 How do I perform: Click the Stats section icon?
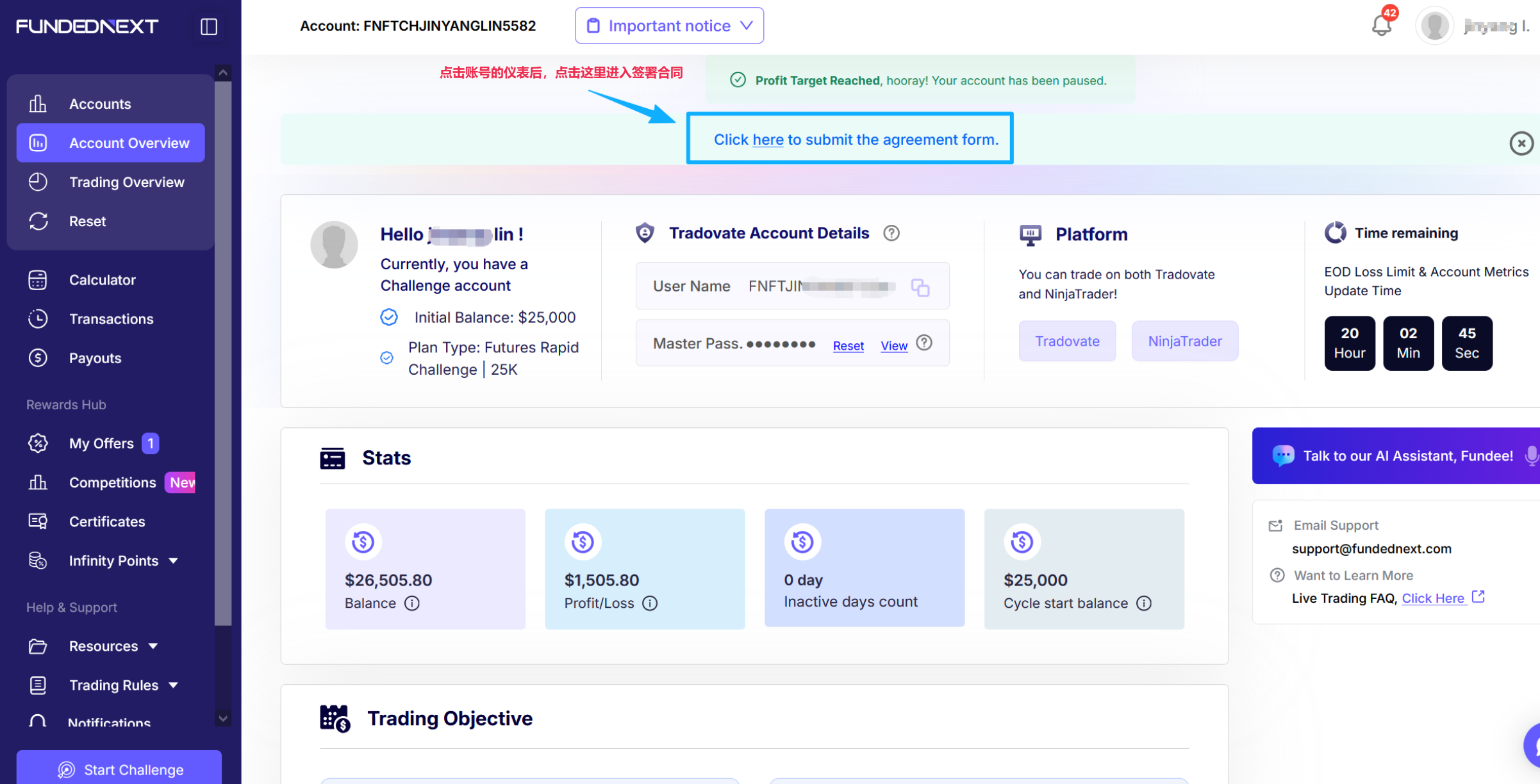click(x=332, y=459)
